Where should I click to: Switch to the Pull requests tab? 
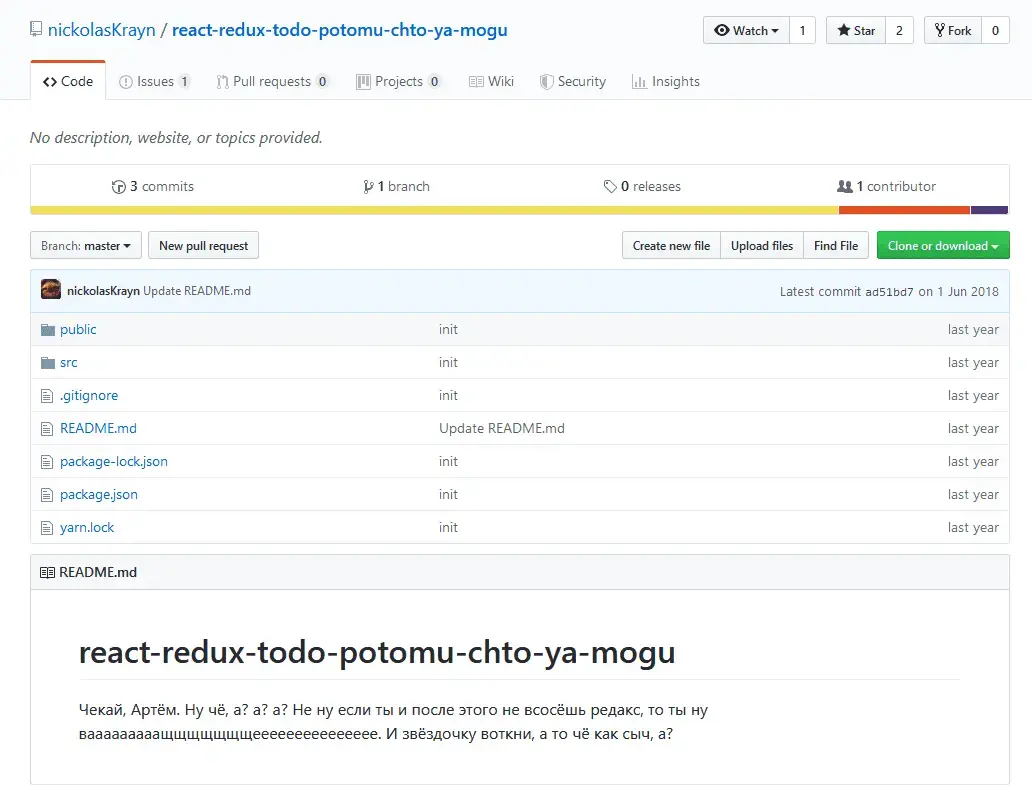click(x=272, y=82)
